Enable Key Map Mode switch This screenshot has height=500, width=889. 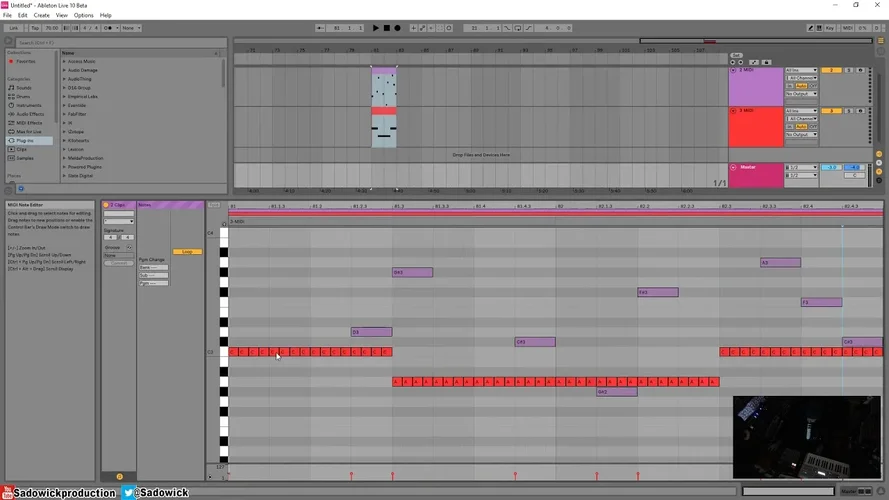(830, 28)
